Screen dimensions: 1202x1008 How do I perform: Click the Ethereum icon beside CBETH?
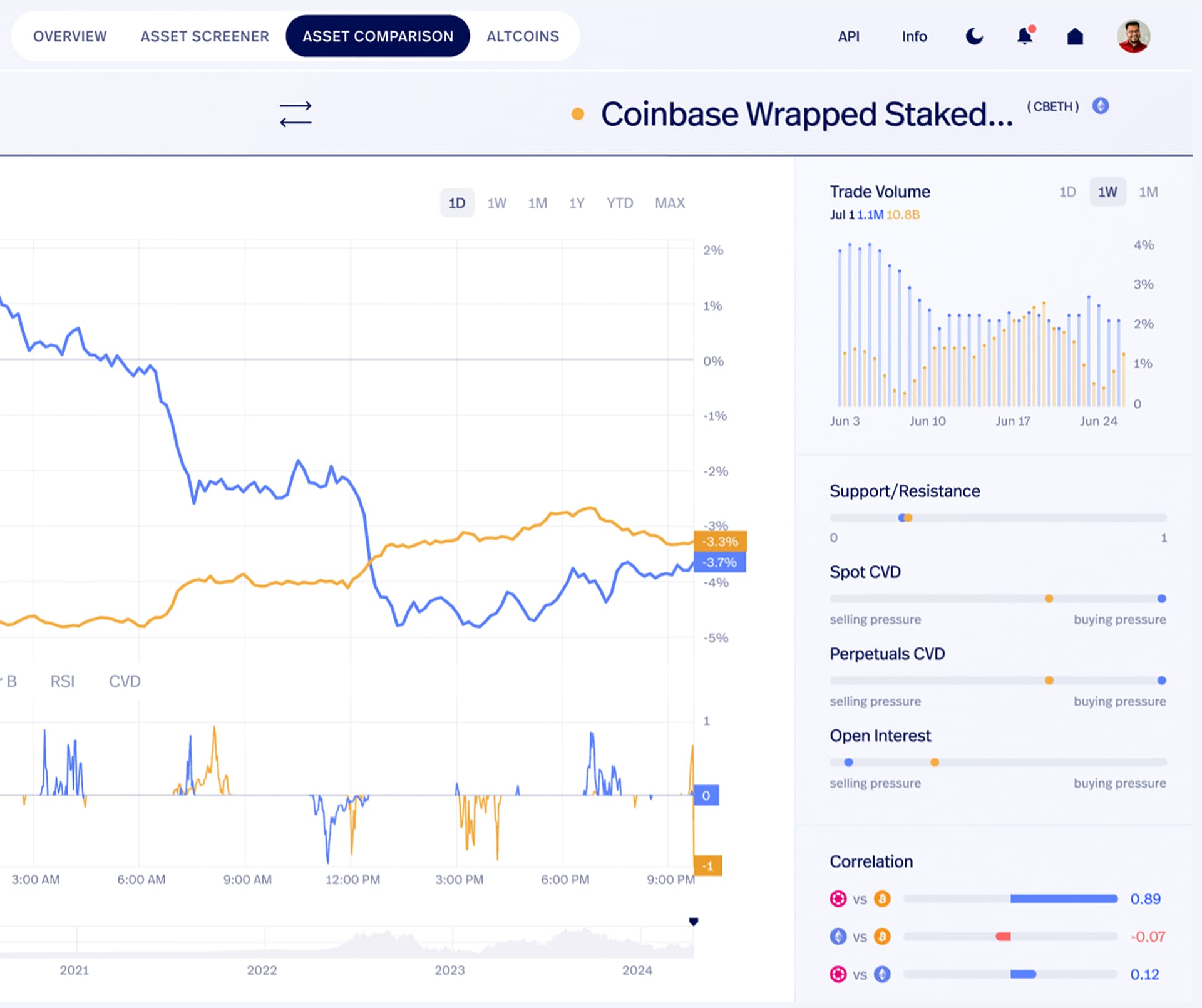pos(1101,106)
